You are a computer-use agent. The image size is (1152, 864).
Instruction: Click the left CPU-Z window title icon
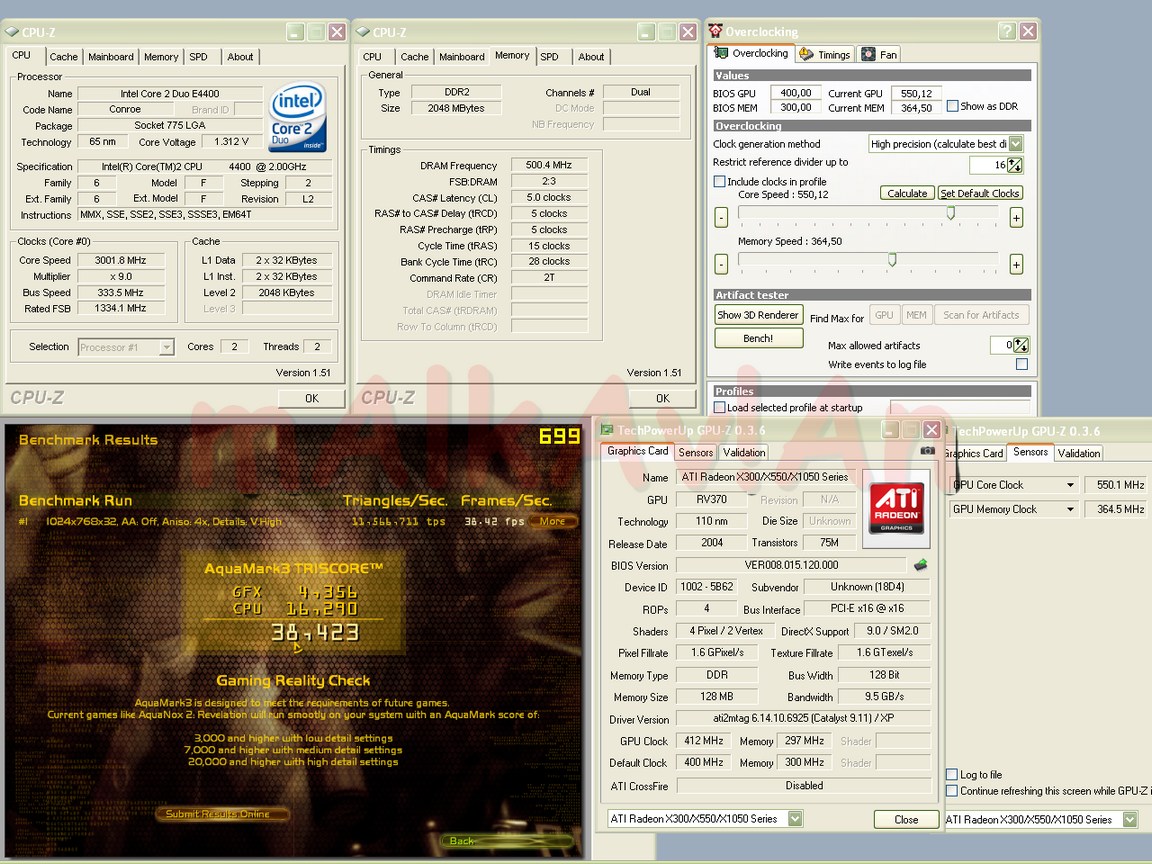point(12,32)
